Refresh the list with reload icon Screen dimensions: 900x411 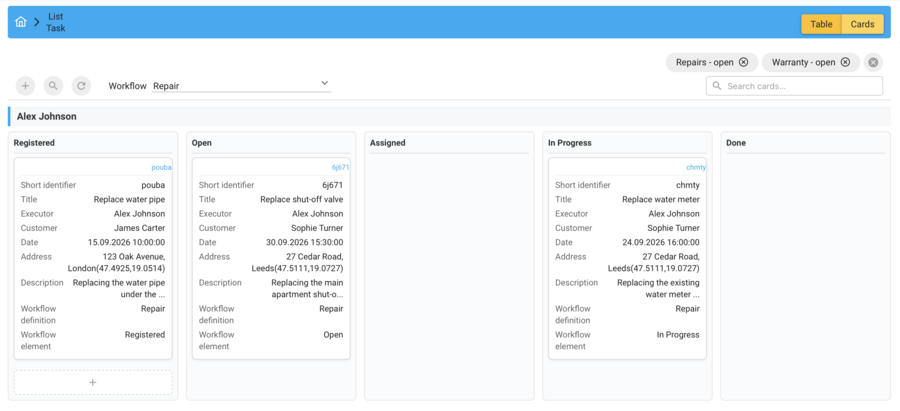(x=82, y=86)
